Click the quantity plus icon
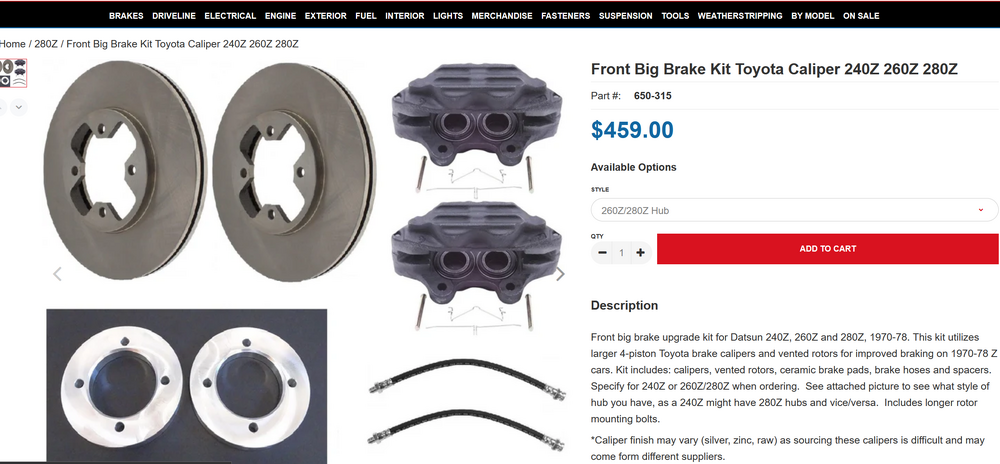Image resolution: width=1000 pixels, height=464 pixels. (640, 253)
